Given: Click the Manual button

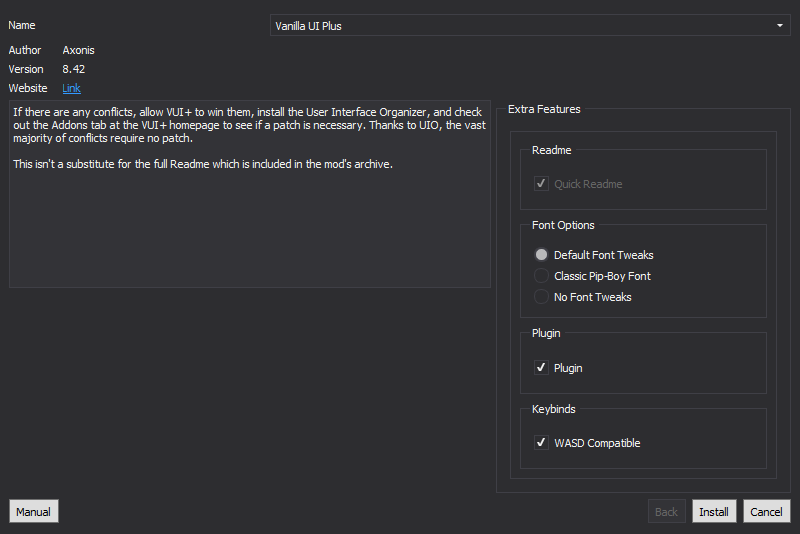Looking at the screenshot, I should tap(34, 511).
